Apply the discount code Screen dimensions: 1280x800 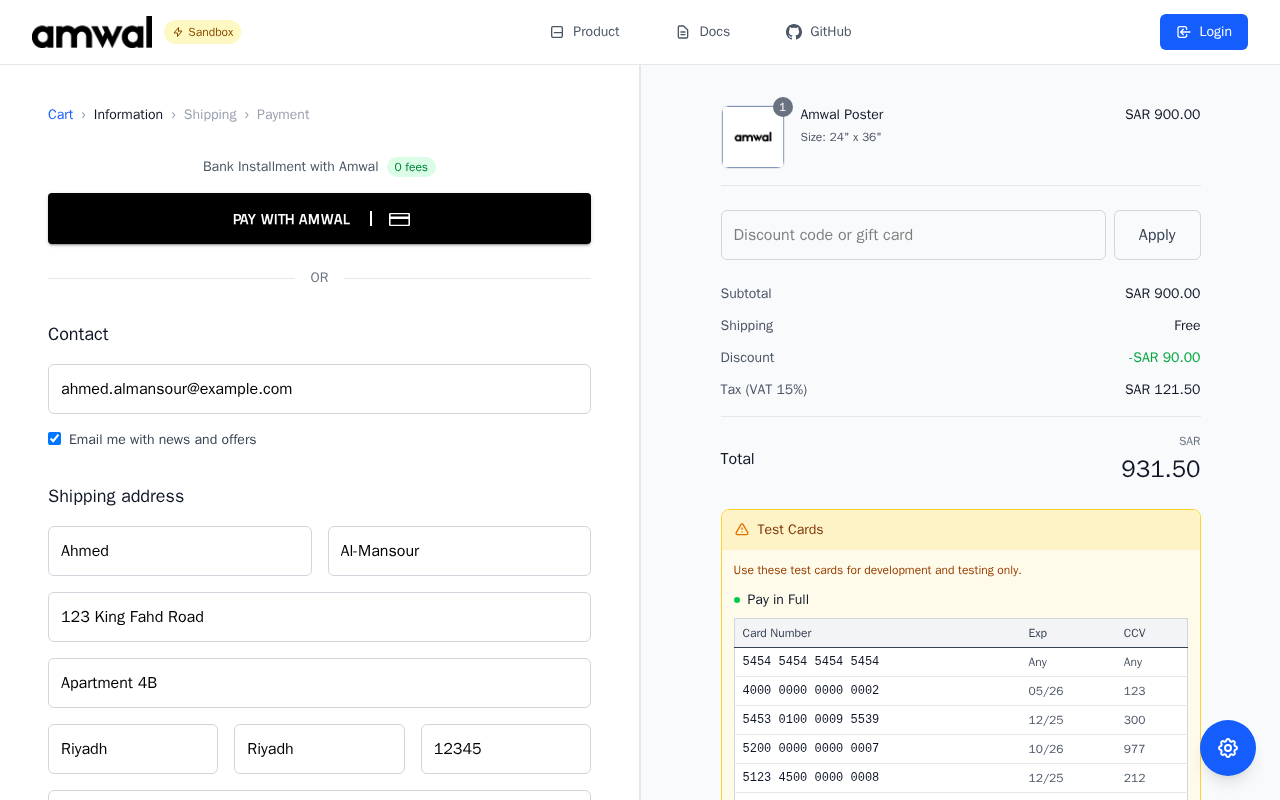pyautogui.click(x=1157, y=235)
